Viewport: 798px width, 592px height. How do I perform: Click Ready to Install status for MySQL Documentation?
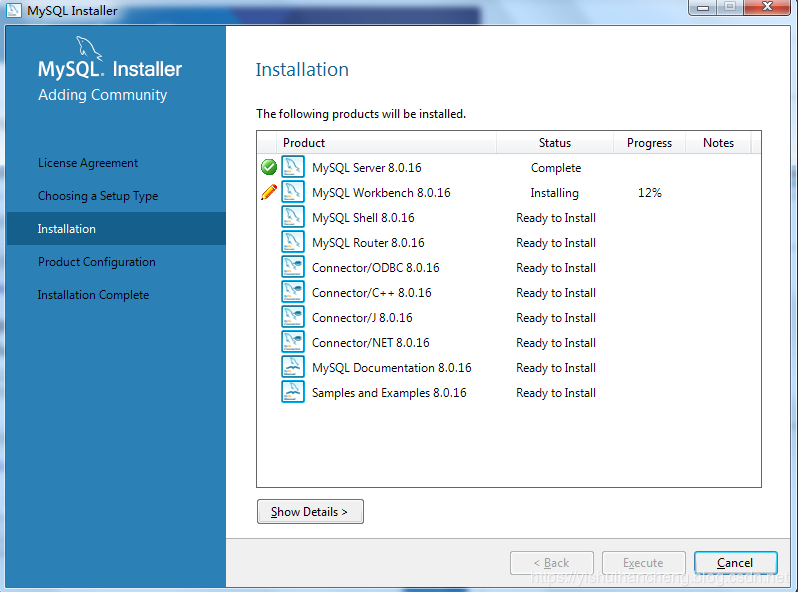coord(556,368)
